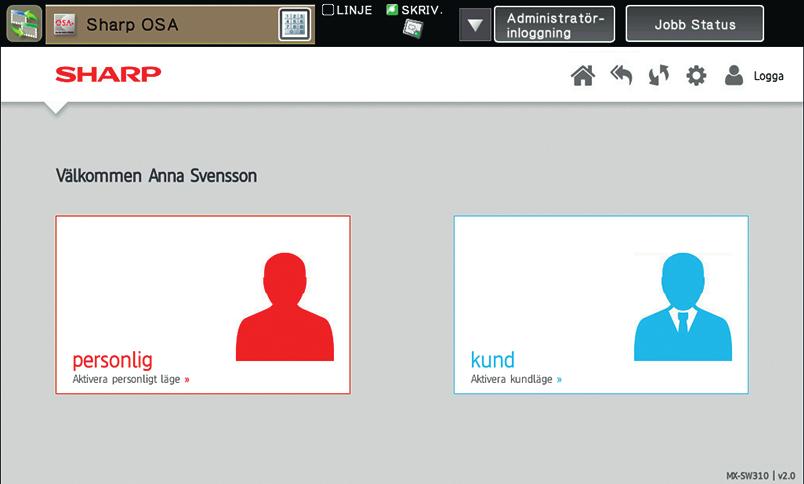The width and height of the screenshot is (804, 484).
Task: Click the user profile icon
Action: [x=734, y=75]
